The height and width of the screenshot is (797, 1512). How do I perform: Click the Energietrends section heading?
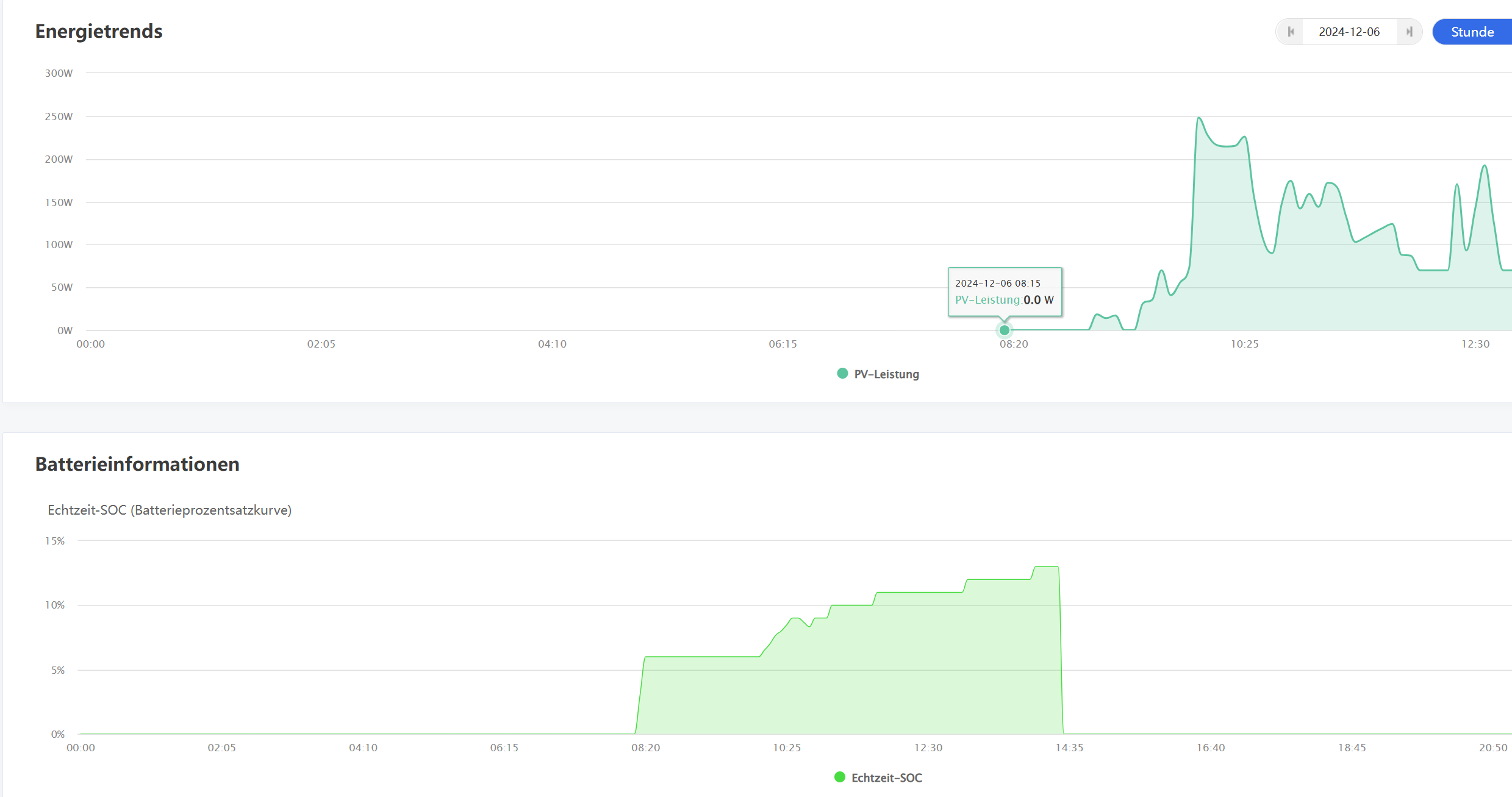tap(99, 31)
